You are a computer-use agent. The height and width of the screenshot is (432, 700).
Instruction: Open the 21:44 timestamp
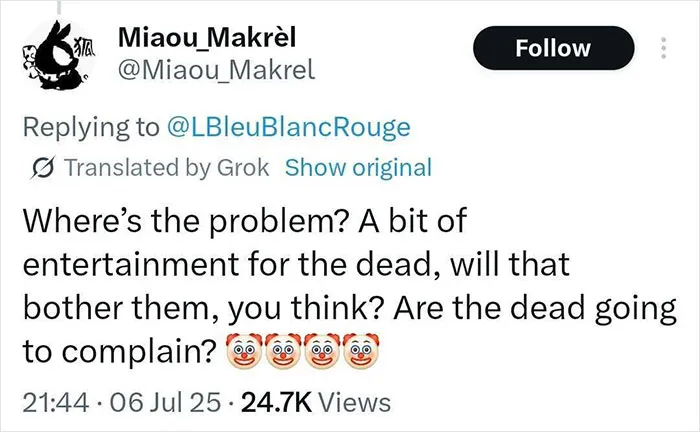[56, 402]
